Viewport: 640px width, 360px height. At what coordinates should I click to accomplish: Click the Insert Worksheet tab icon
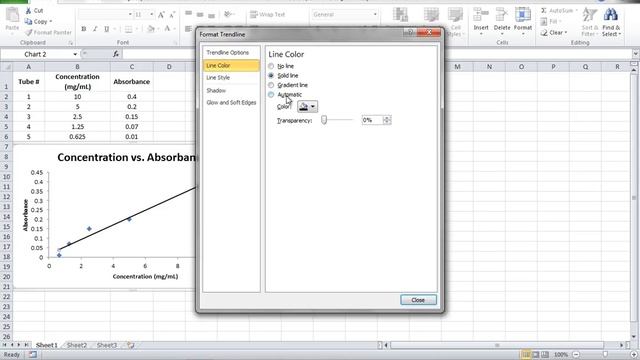point(130,345)
